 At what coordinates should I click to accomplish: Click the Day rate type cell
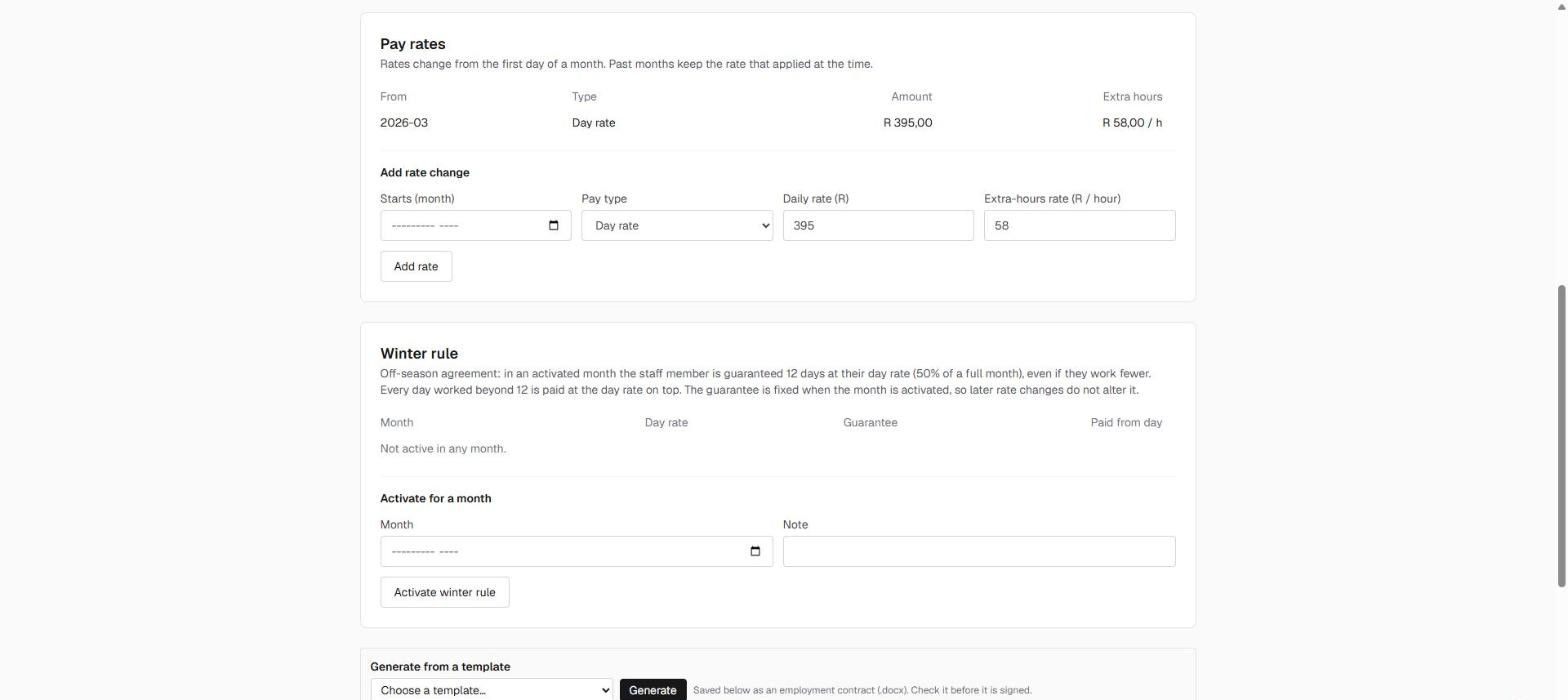point(594,123)
